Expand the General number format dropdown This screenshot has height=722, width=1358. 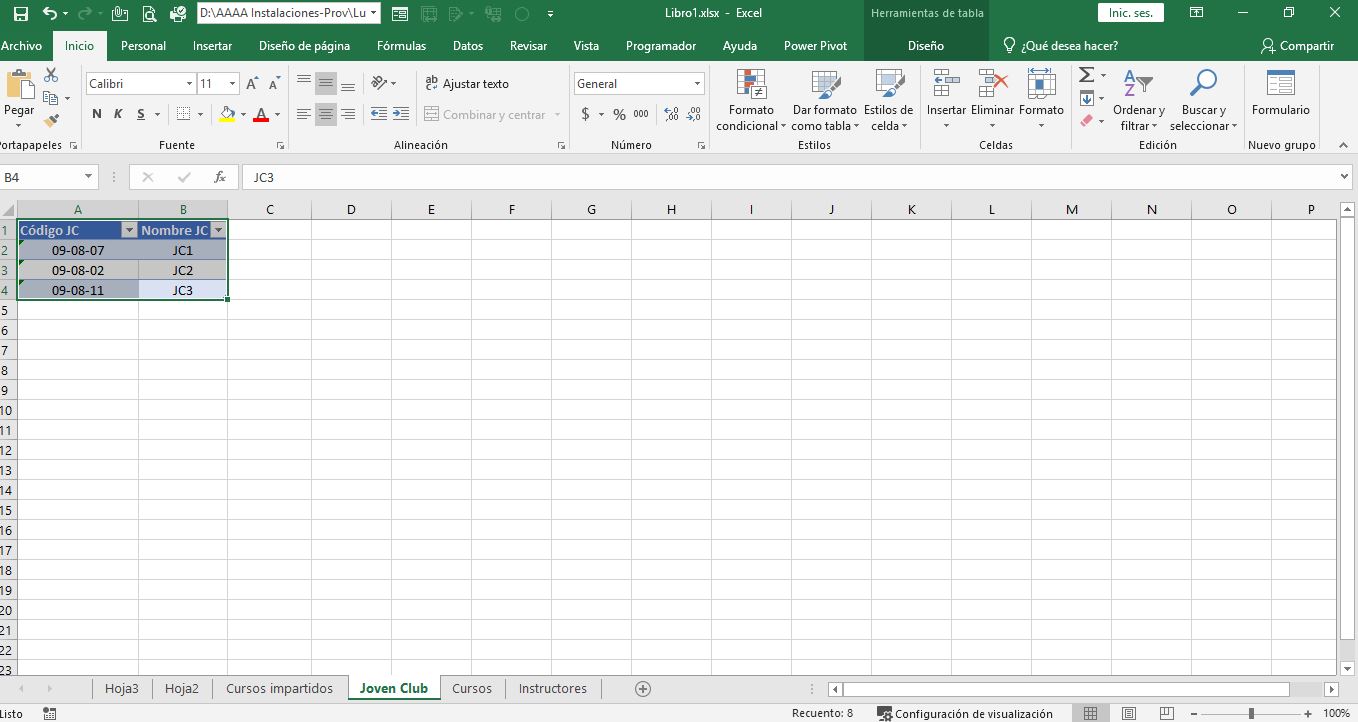pos(697,84)
